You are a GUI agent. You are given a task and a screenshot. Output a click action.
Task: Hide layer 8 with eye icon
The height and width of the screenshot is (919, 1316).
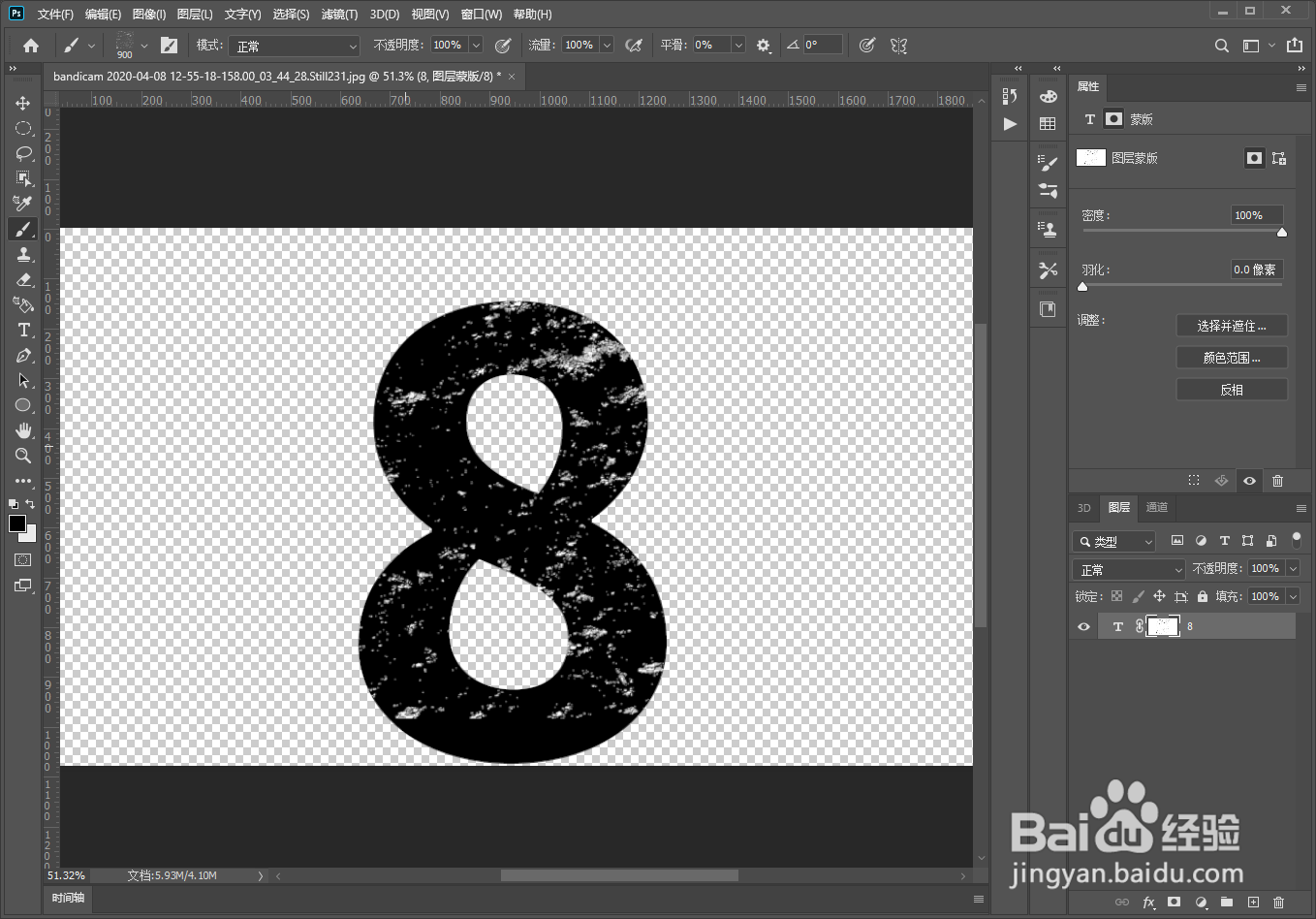click(1083, 626)
